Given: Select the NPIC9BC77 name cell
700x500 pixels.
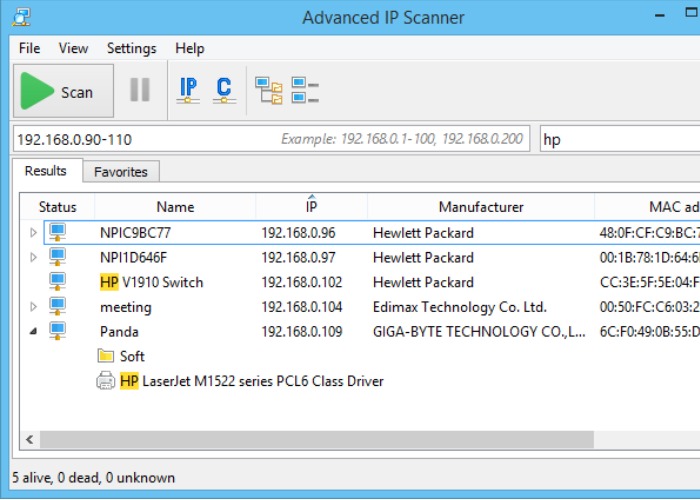Looking at the screenshot, I should point(135,233).
